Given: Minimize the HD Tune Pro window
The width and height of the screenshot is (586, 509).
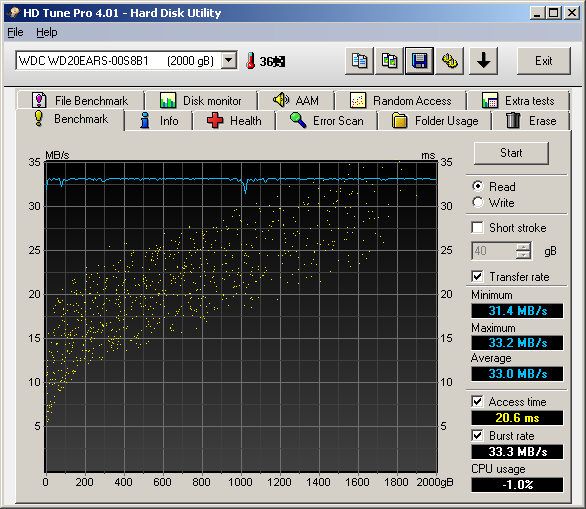Looking at the screenshot, I should coord(537,13).
